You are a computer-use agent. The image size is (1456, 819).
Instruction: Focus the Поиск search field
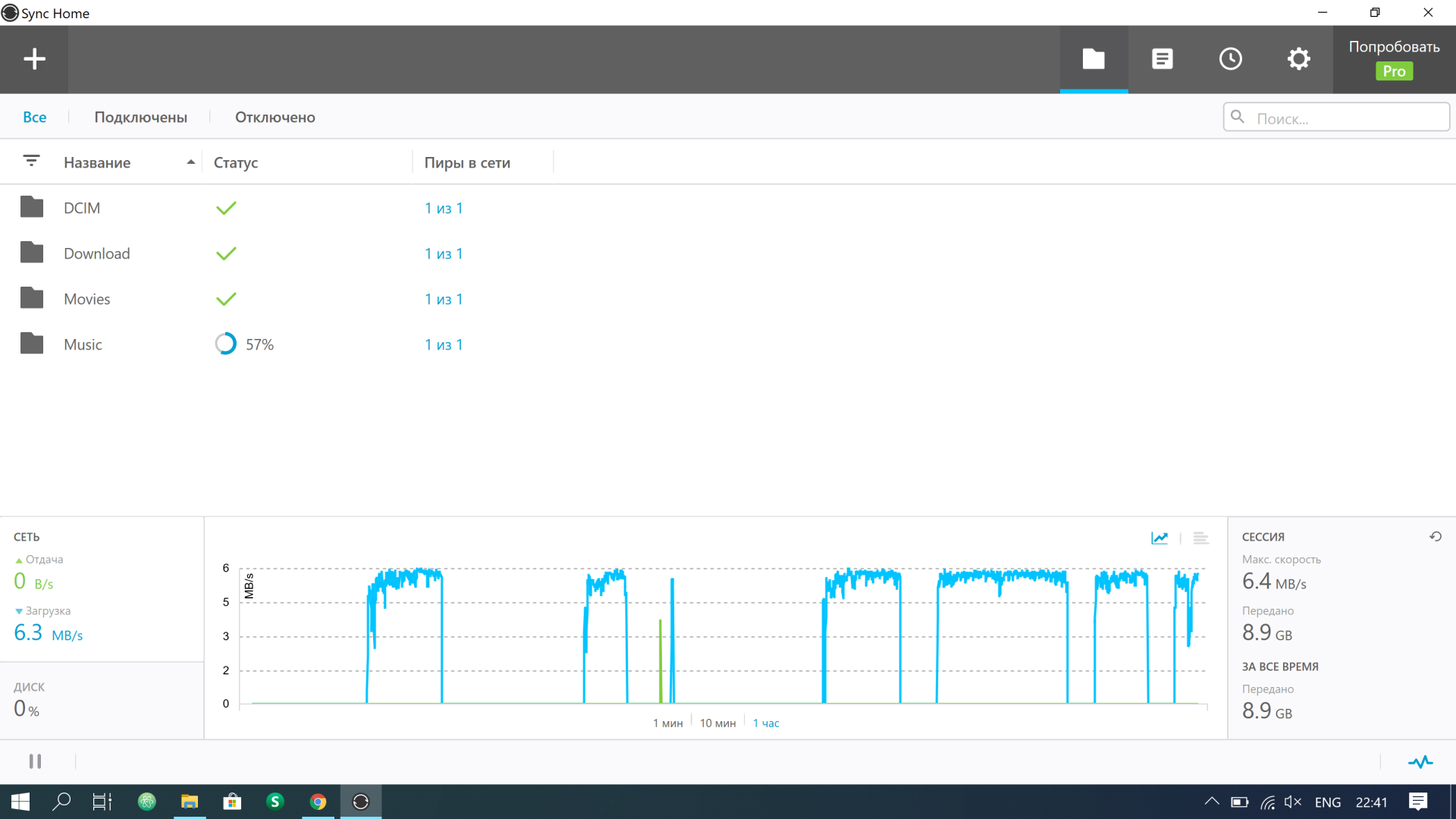[x=1336, y=118]
